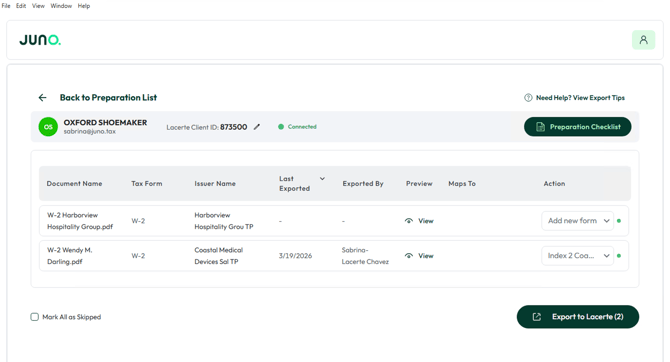Click the back arrow icon

(42, 97)
